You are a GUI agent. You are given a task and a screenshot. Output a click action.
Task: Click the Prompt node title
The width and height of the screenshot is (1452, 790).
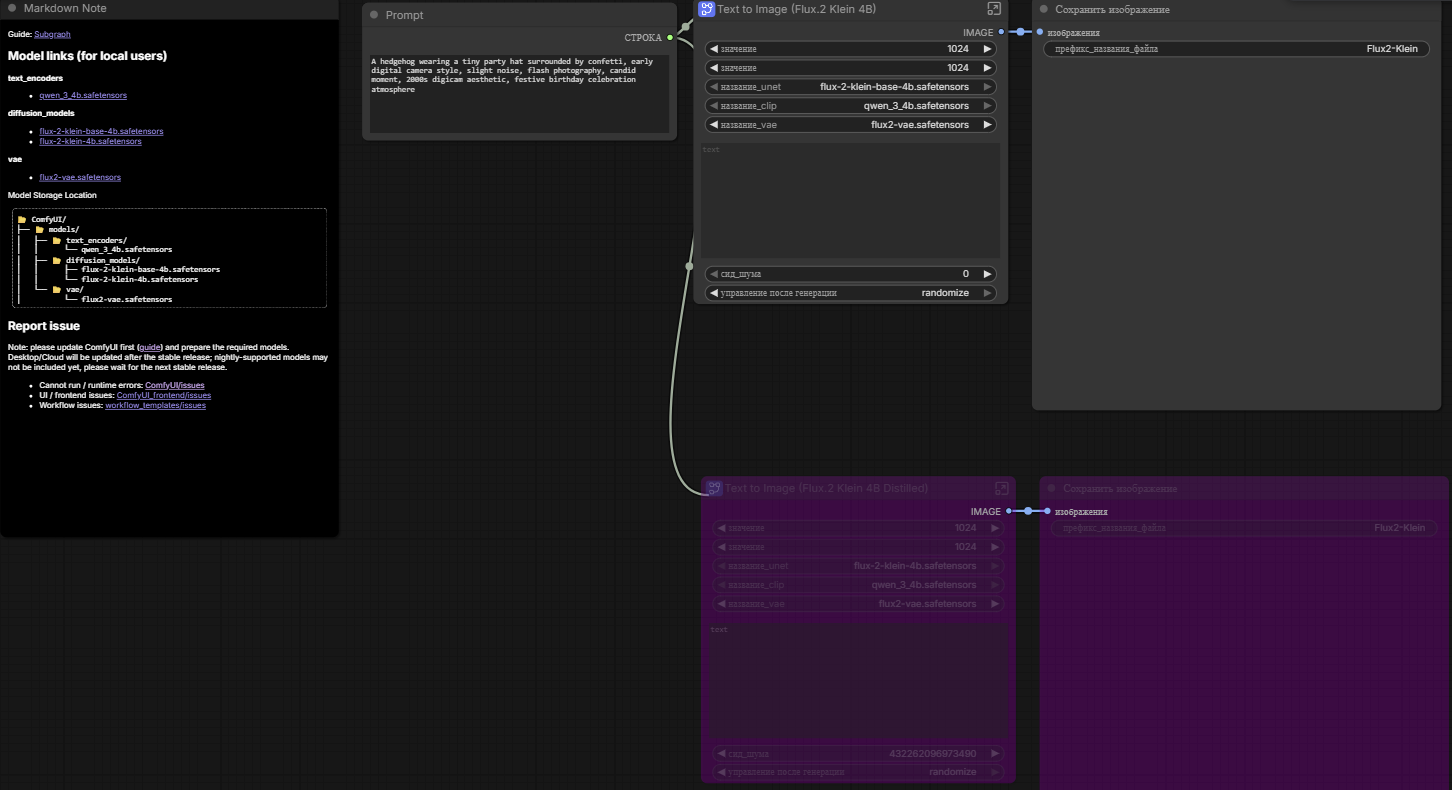[x=404, y=15]
